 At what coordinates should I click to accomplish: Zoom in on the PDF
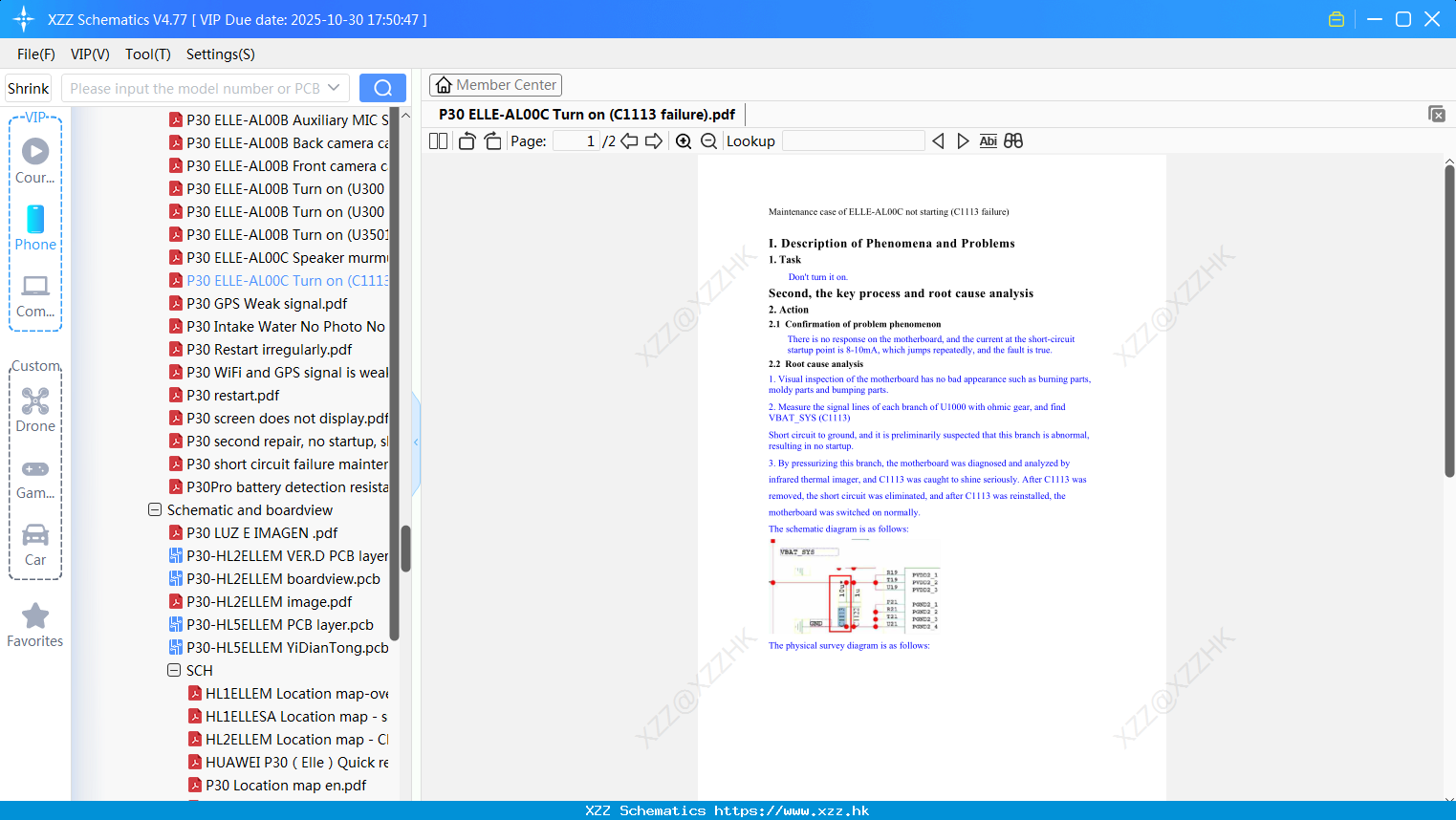(684, 141)
